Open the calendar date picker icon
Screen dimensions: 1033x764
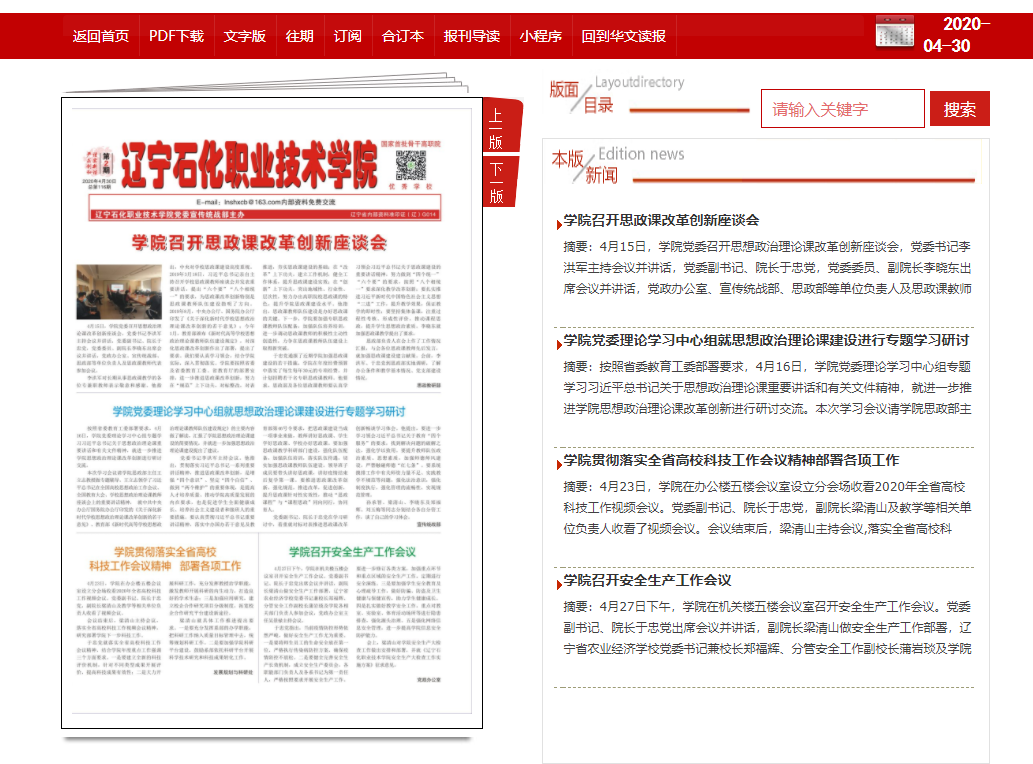tap(894, 32)
